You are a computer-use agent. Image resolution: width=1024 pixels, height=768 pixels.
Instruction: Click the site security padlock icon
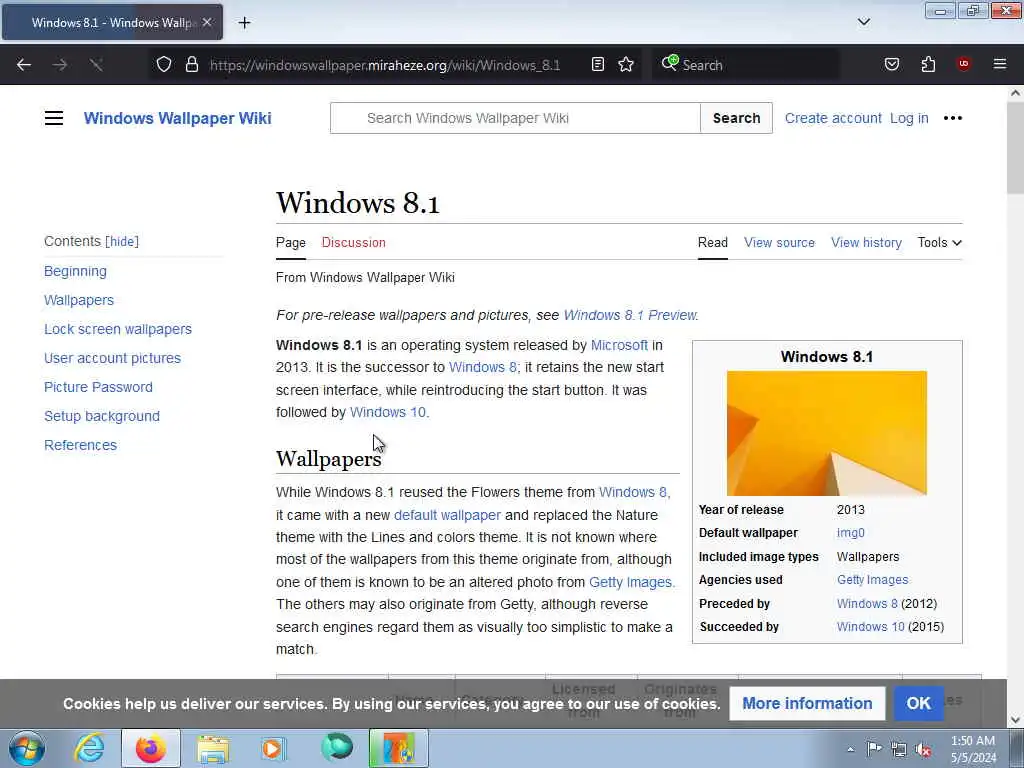pyautogui.click(x=191, y=64)
